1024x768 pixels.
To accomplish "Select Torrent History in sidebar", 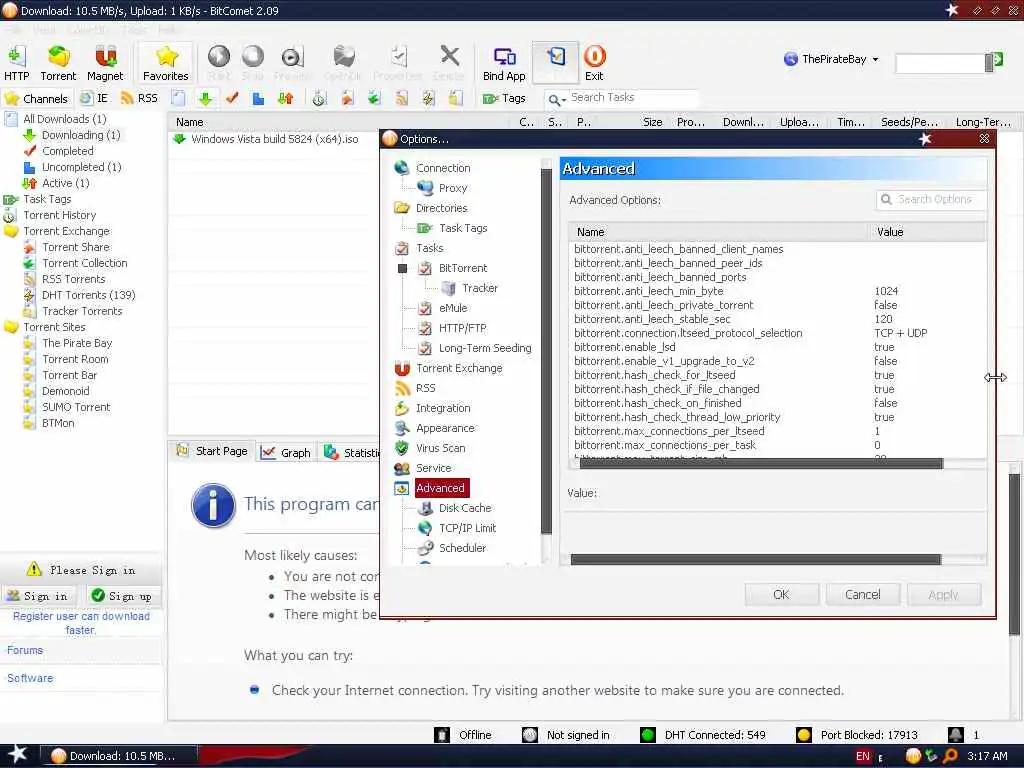I will point(59,215).
